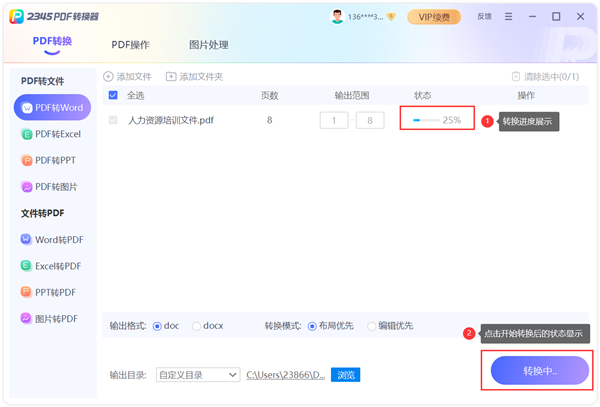Choose 布局优先 conversion mode
The image size is (600, 407).
pos(312,326)
